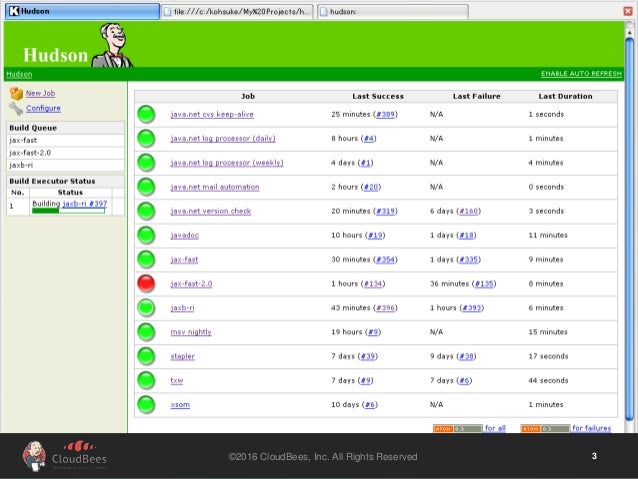Viewport: 638px width, 479px height.
Task: Click the building jaxb-ri #397 executor link
Action: point(85,203)
